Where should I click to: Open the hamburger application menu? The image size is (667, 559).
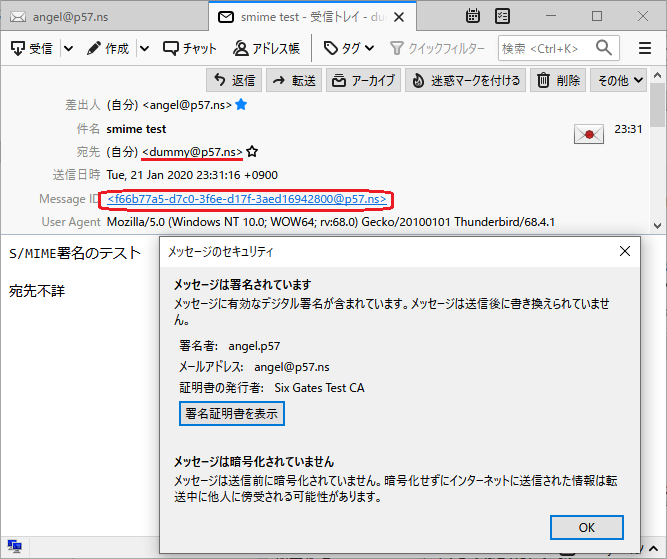(x=645, y=48)
